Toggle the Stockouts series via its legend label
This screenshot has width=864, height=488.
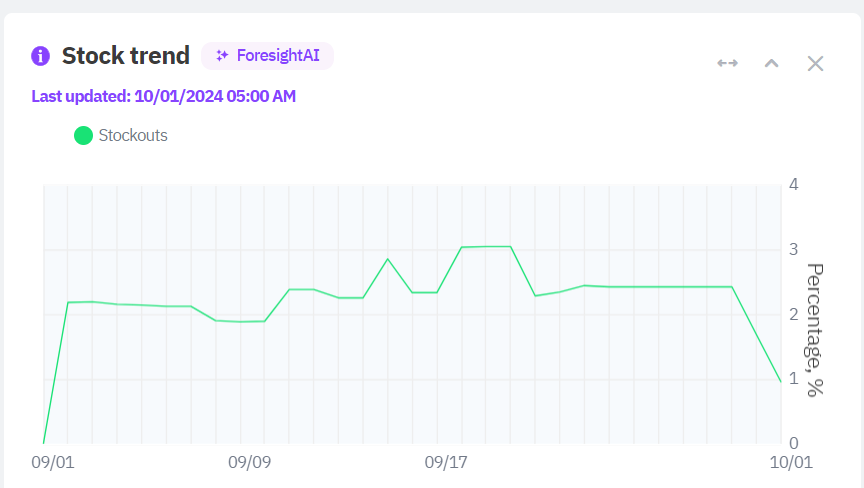[133, 135]
